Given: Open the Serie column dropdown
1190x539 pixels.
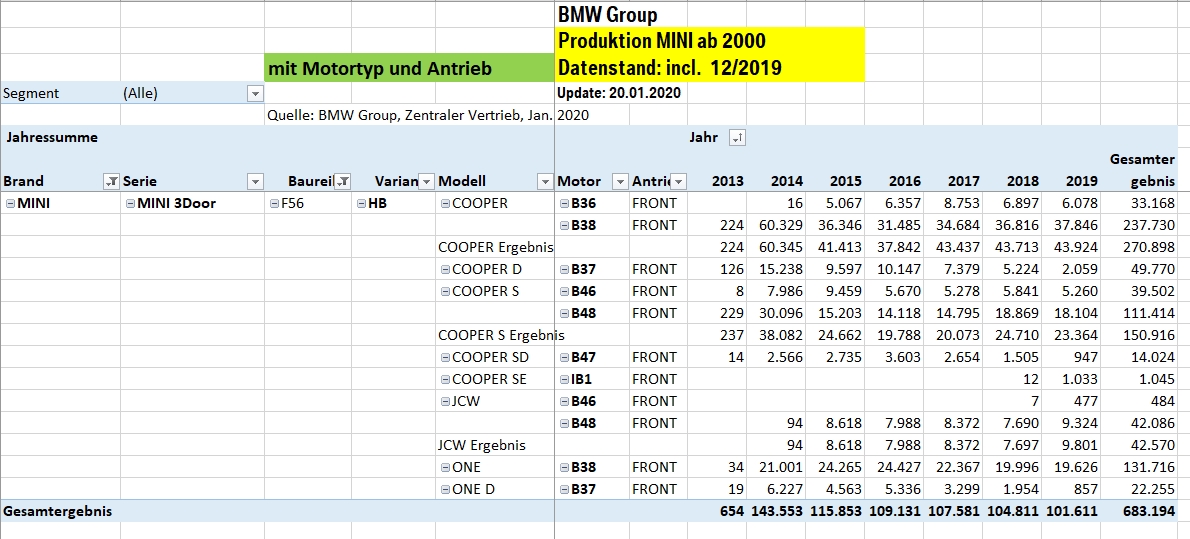Looking at the screenshot, I should pyautogui.click(x=255, y=181).
